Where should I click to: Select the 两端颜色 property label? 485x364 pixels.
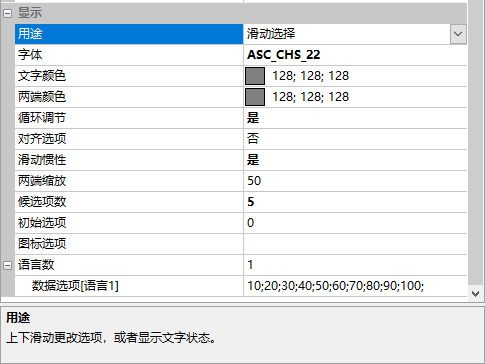[x=42, y=97]
